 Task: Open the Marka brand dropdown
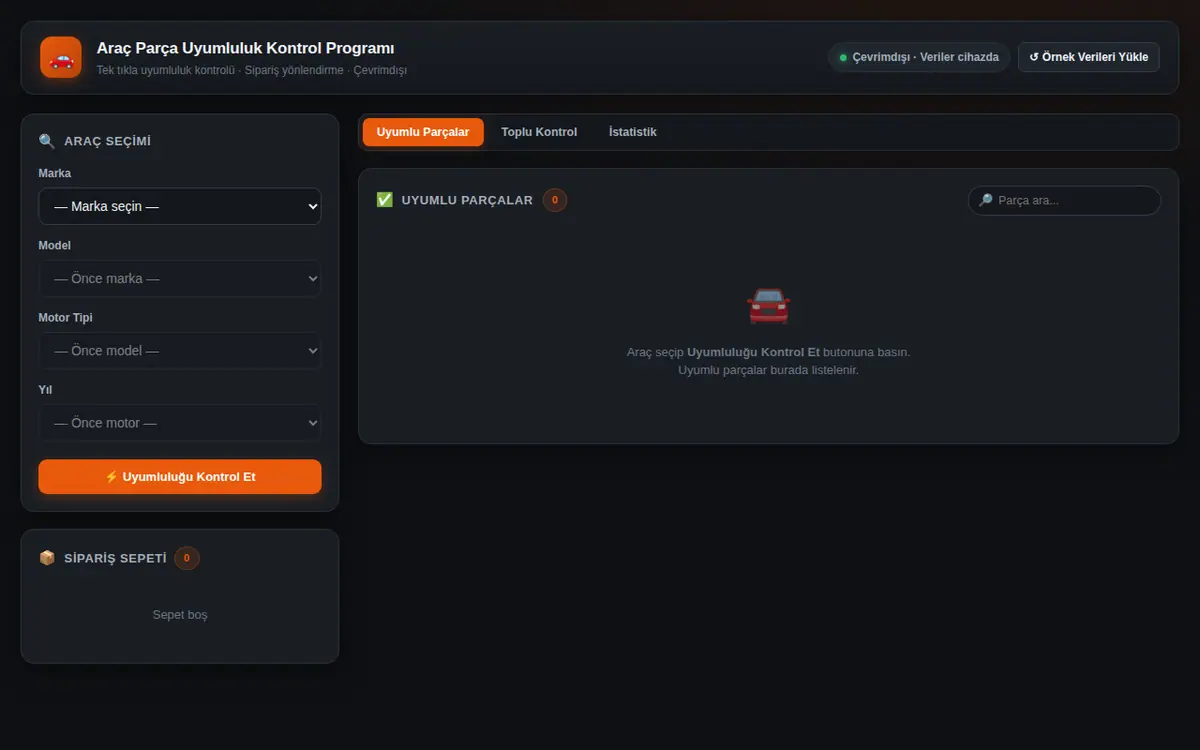[x=180, y=207]
